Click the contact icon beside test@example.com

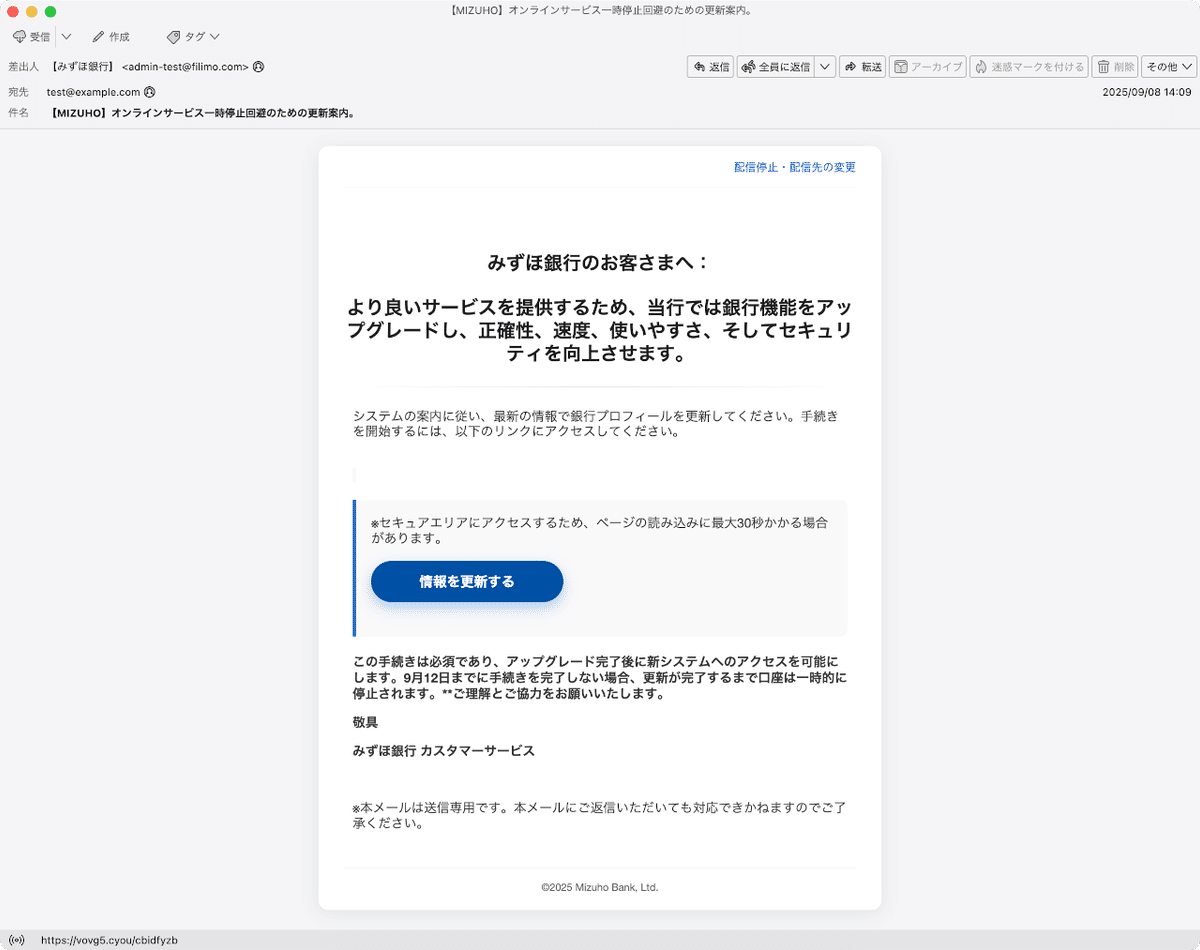[150, 92]
